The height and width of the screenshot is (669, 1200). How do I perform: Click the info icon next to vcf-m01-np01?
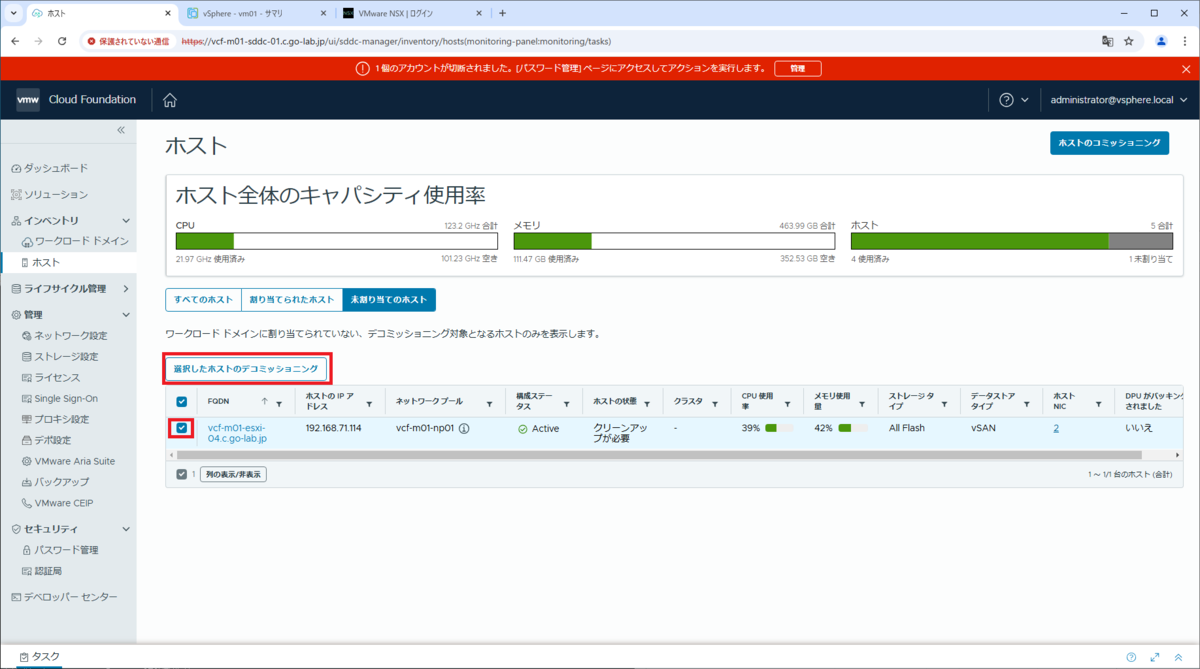465,428
